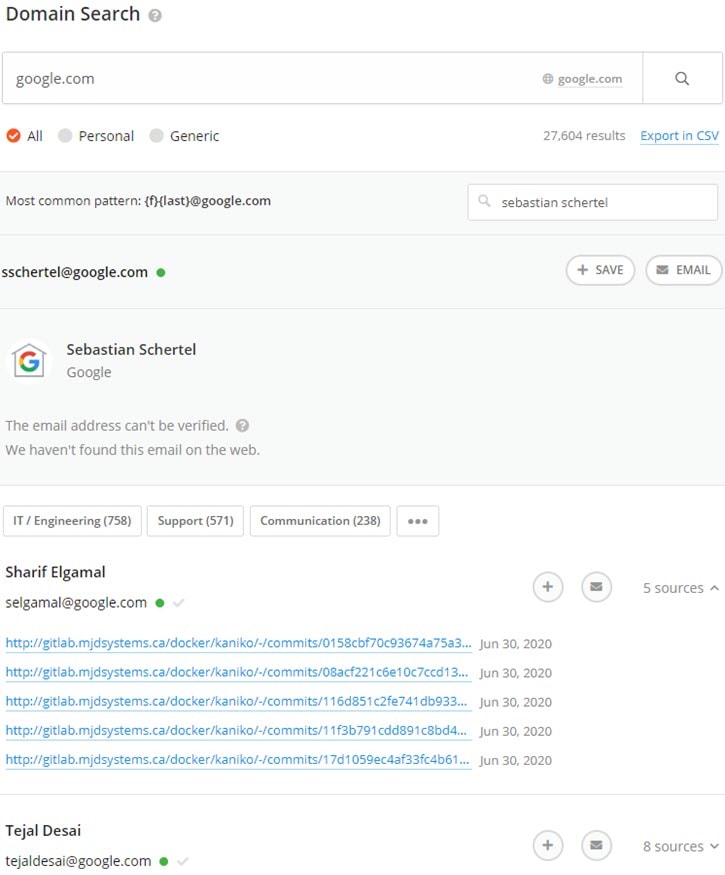Click Export in CSV link
This screenshot has height=875, width=725.
coord(679,136)
